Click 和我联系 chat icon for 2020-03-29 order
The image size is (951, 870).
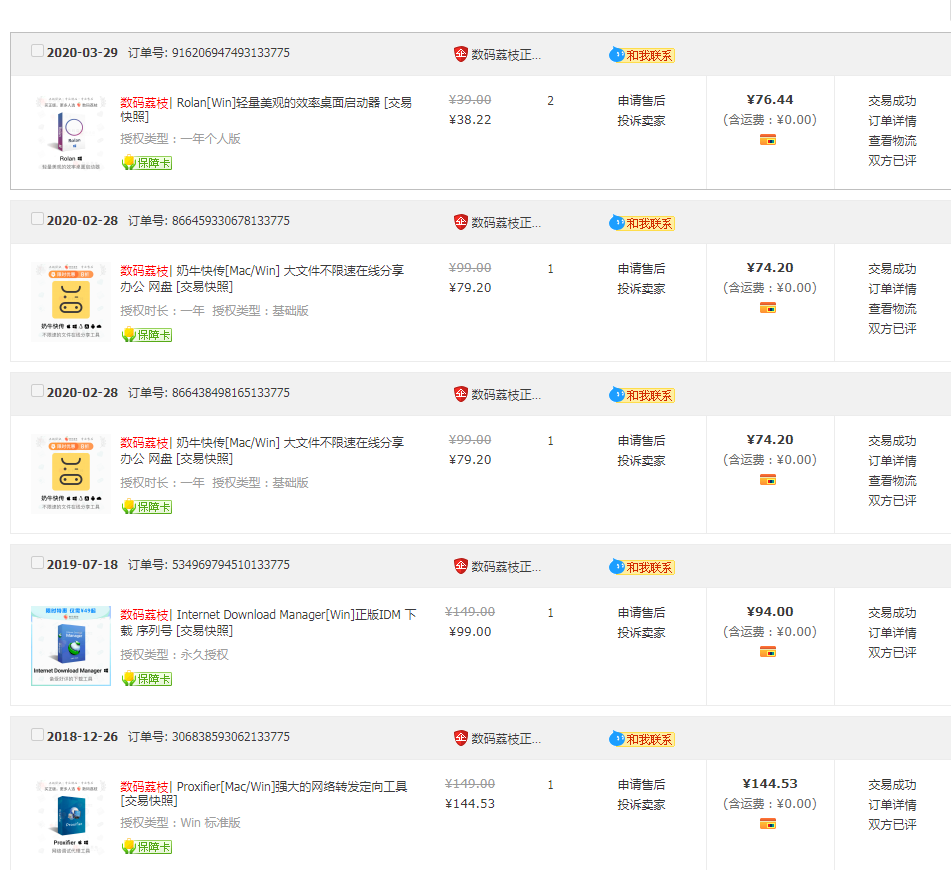click(642, 55)
